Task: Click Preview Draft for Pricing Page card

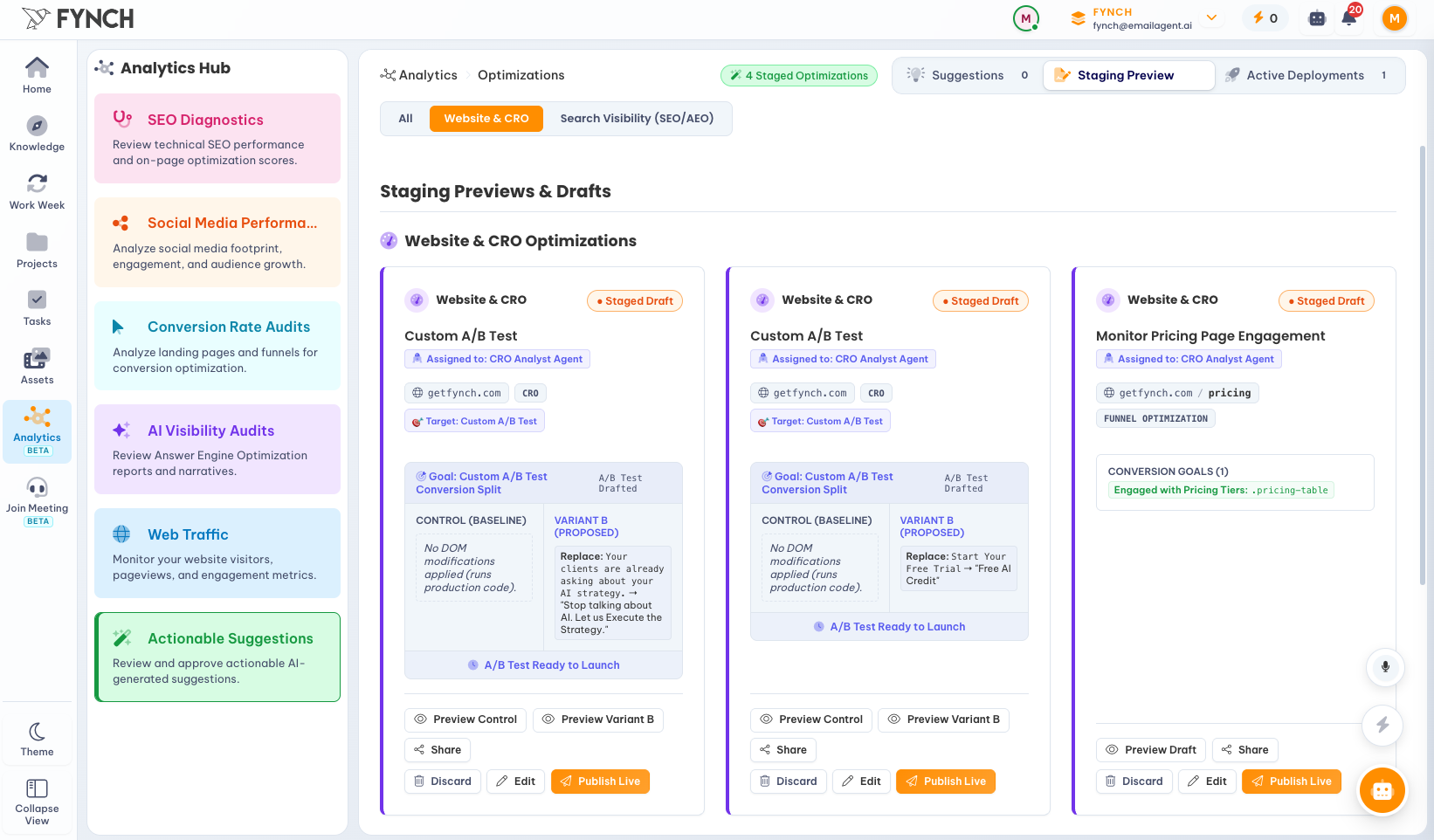Action: [x=1151, y=750]
